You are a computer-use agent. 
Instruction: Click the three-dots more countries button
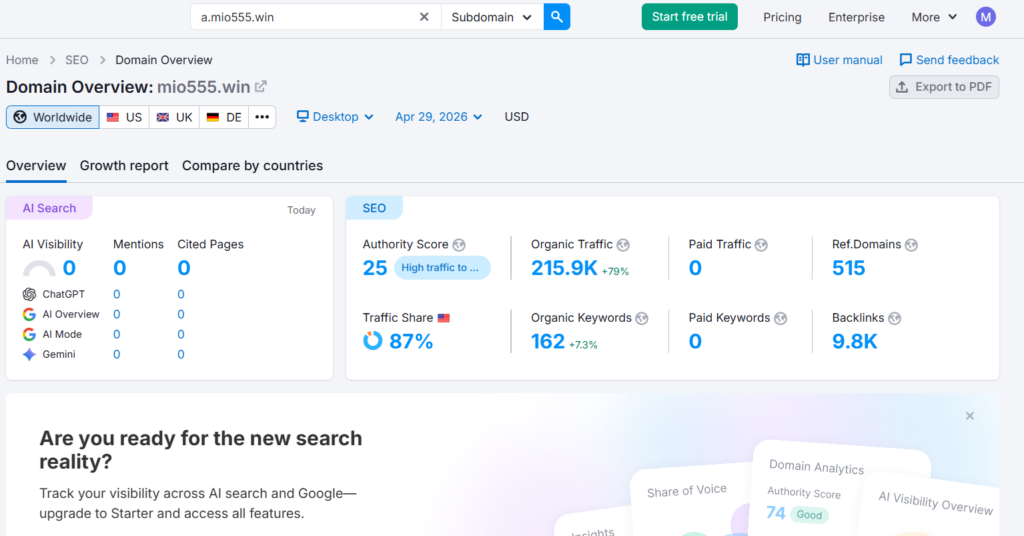[x=262, y=117]
